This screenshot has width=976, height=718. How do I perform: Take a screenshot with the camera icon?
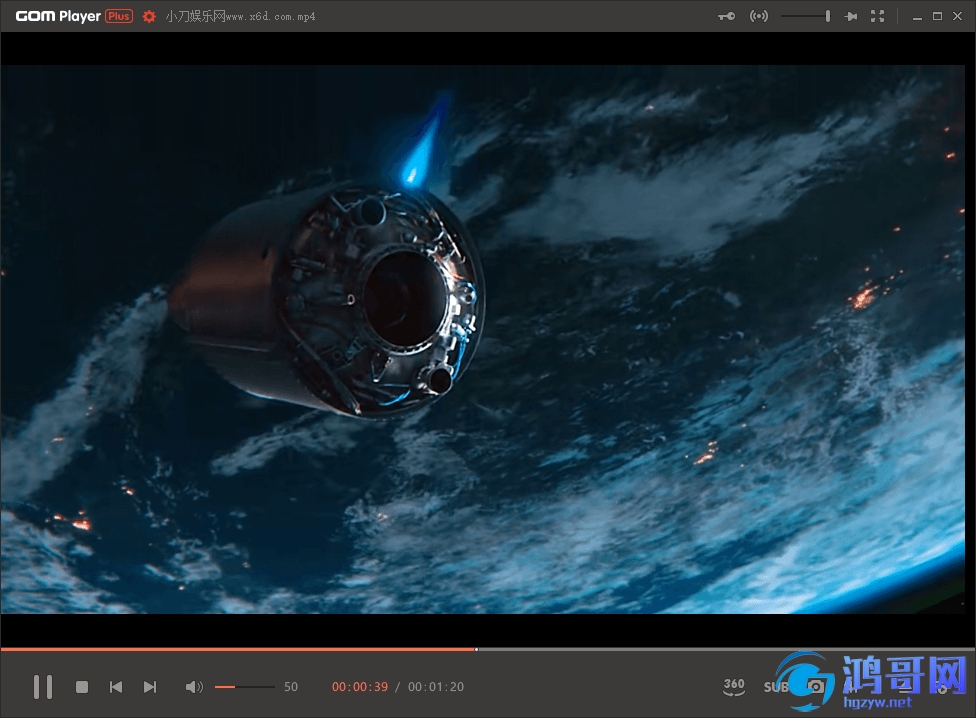816,686
